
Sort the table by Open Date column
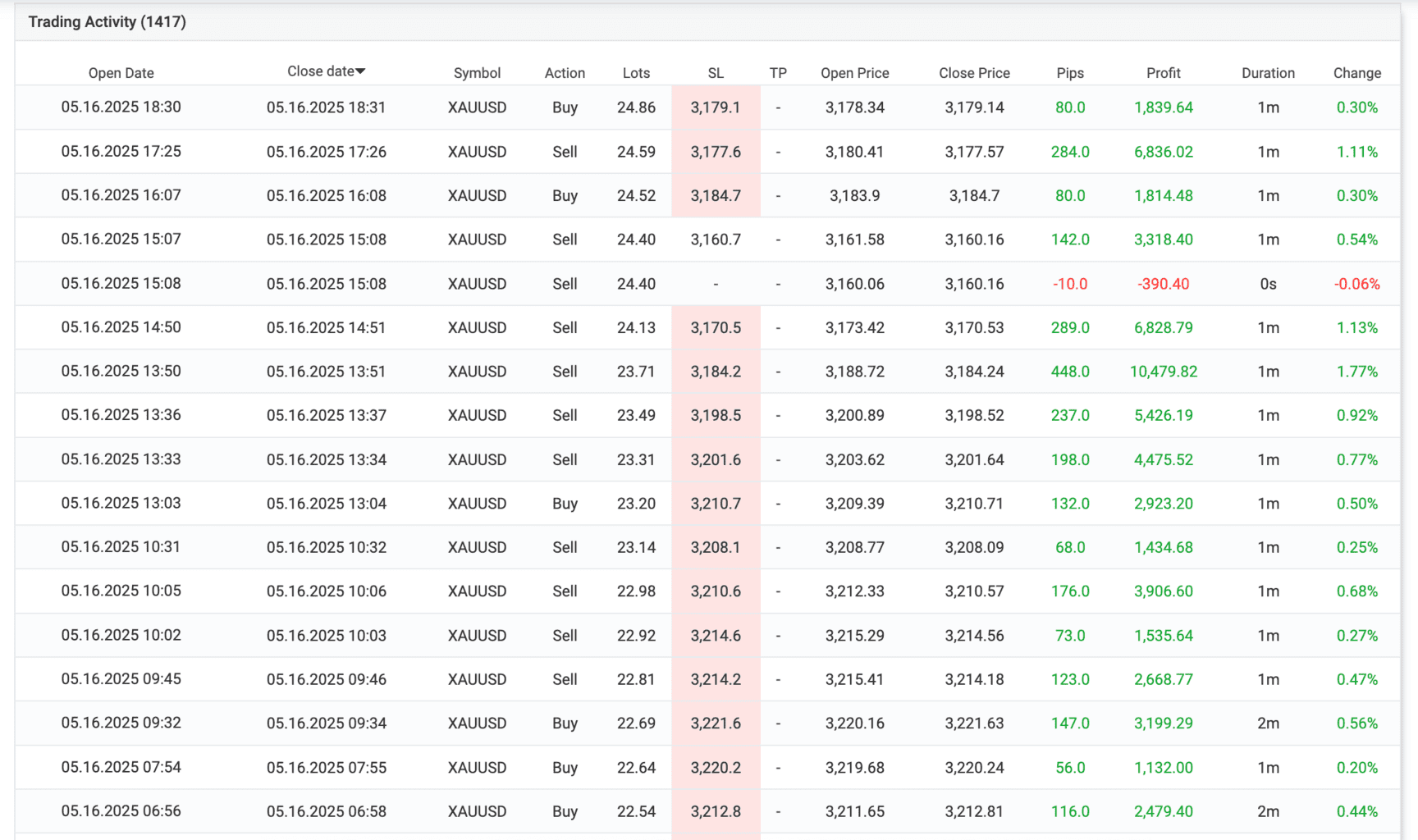[x=121, y=73]
